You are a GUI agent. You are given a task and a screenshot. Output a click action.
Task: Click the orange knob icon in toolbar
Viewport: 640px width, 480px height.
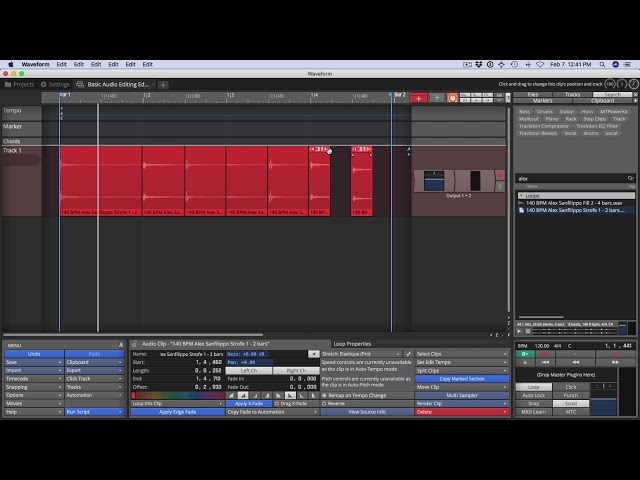click(x=452, y=98)
